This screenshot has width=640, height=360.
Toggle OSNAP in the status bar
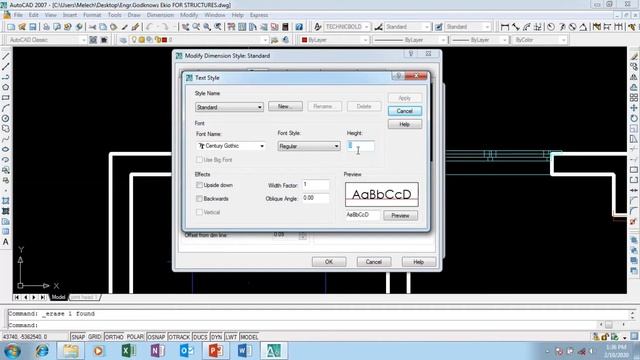click(156, 337)
